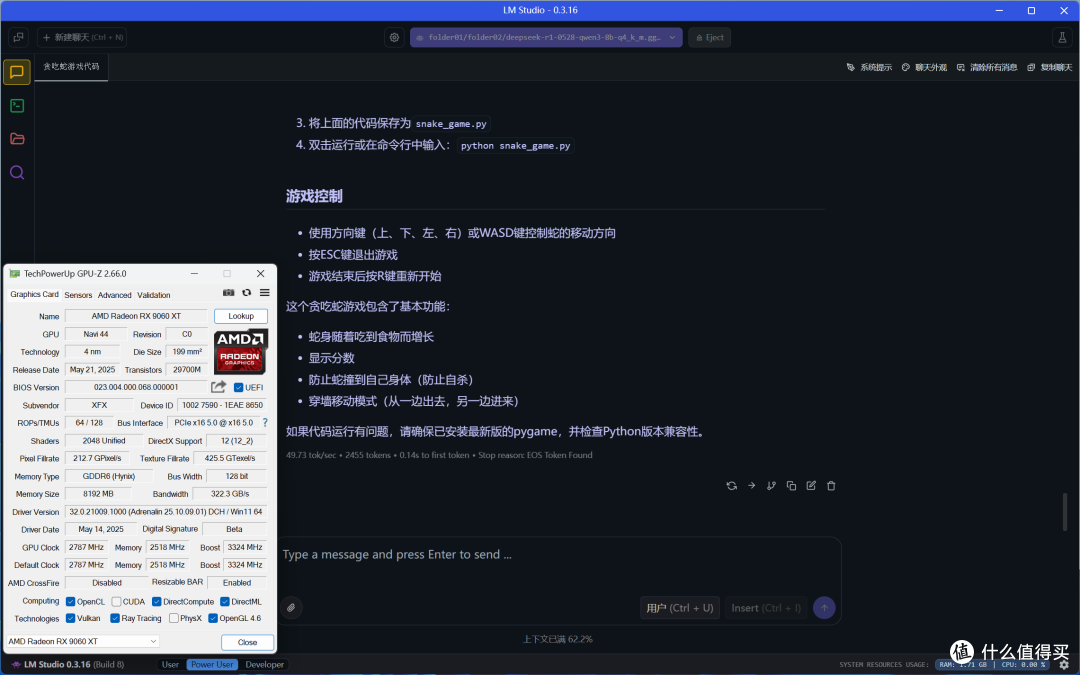
Task: Toggle the OpenGL 4.6 checkbox
Action: [x=213, y=618]
